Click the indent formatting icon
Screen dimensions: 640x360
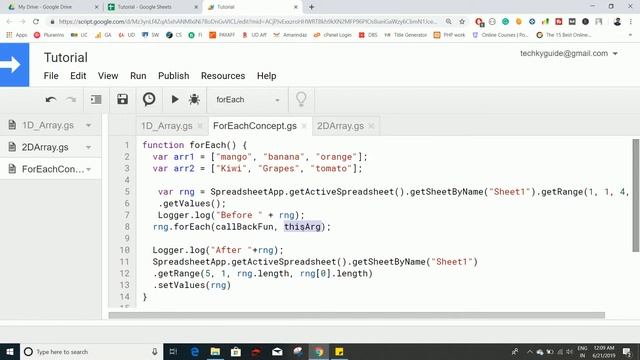pyautogui.click(x=96, y=100)
